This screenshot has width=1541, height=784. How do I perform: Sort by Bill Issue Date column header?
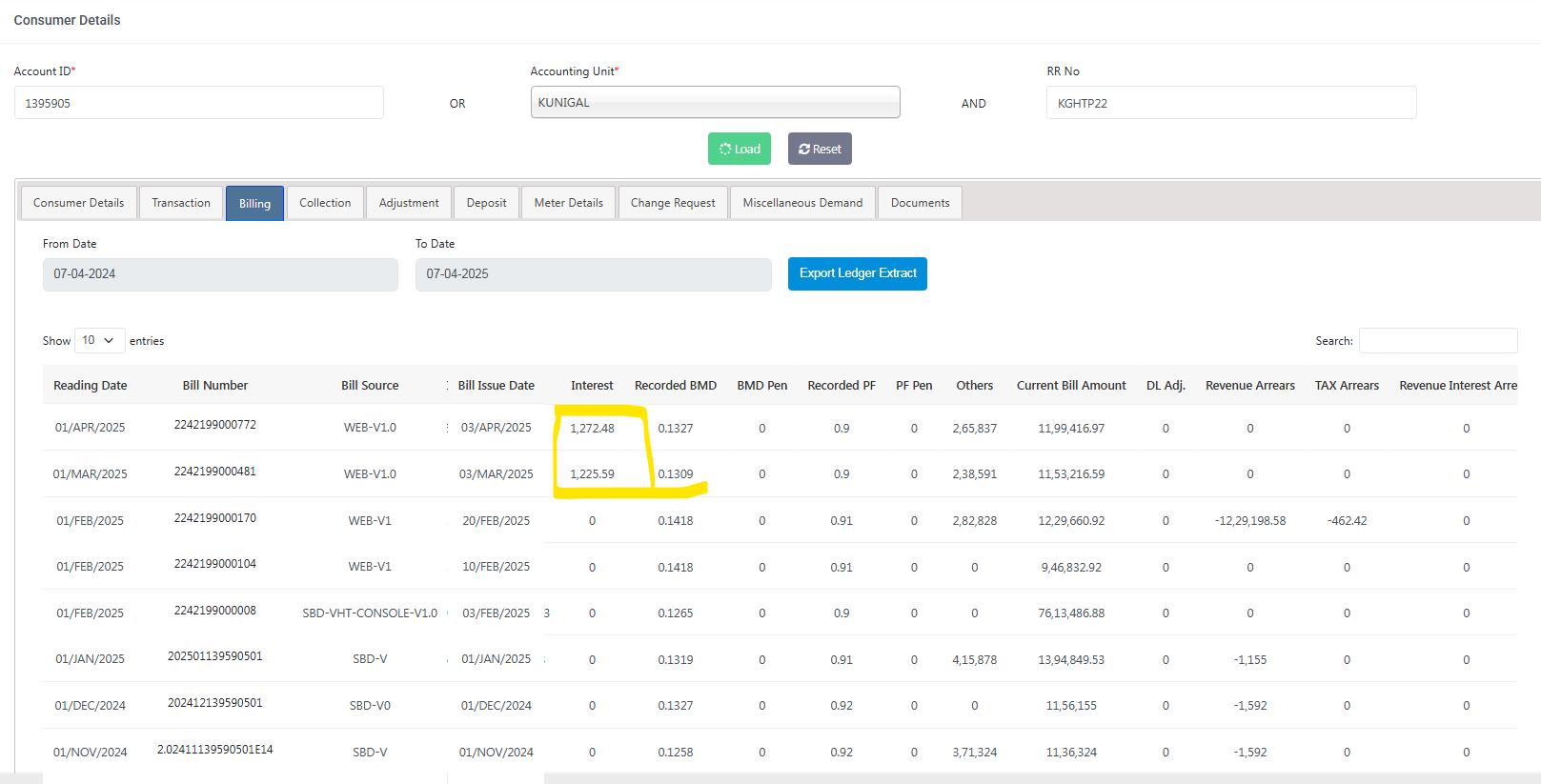point(496,386)
